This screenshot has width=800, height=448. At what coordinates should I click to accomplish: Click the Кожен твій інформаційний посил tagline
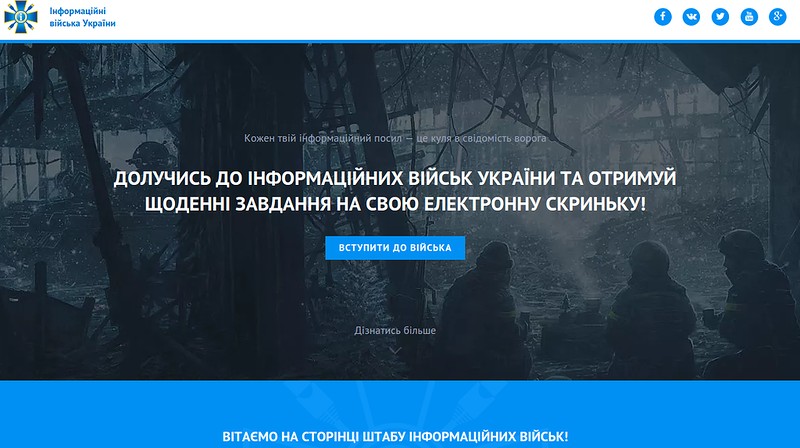[x=395, y=138]
